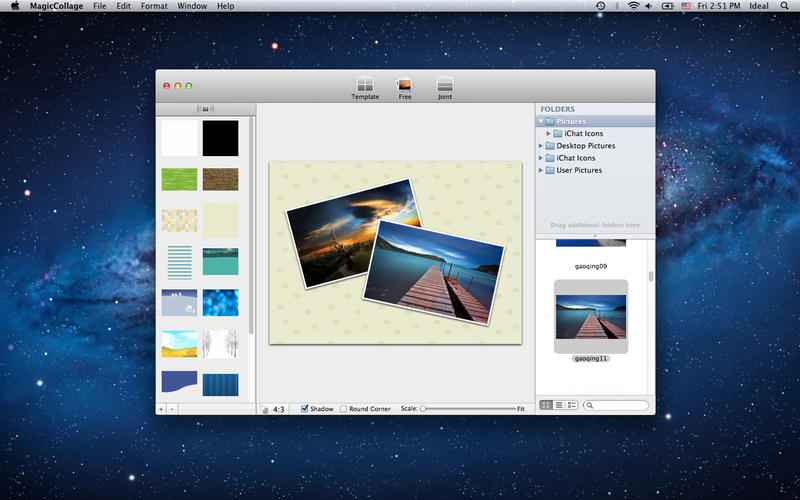Remove background using the minus button

point(171,409)
